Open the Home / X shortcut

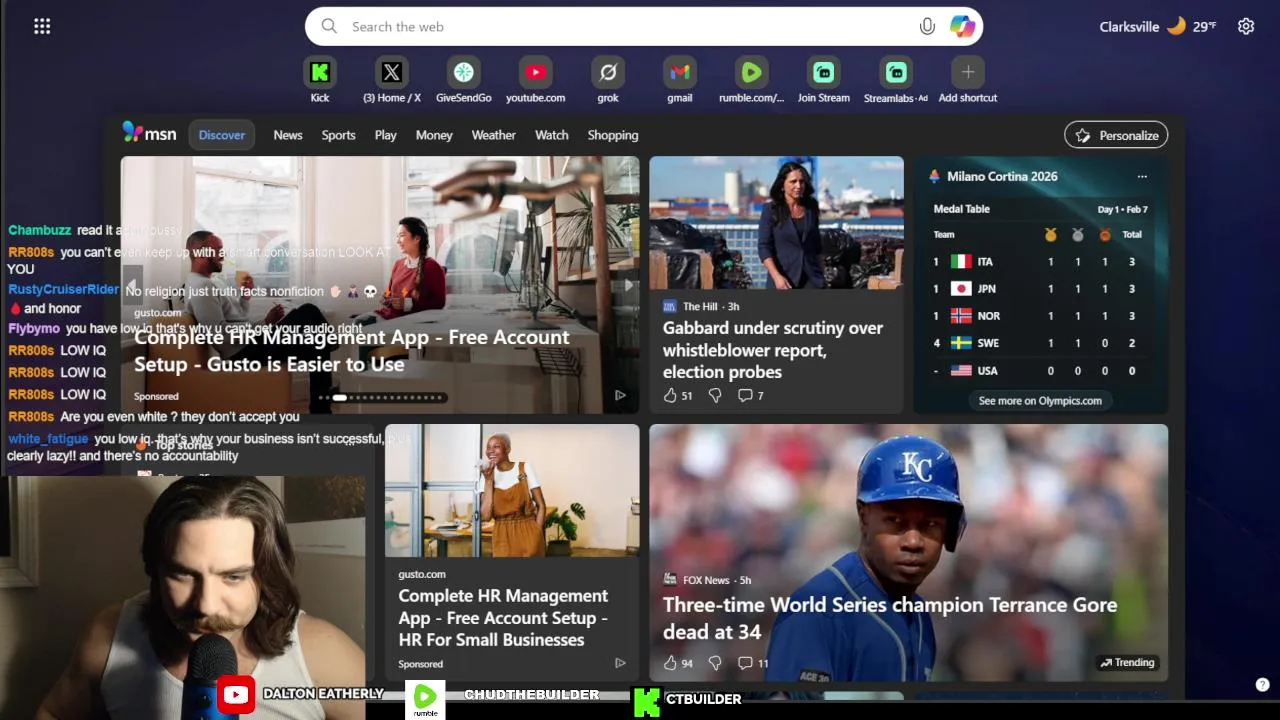[392, 81]
